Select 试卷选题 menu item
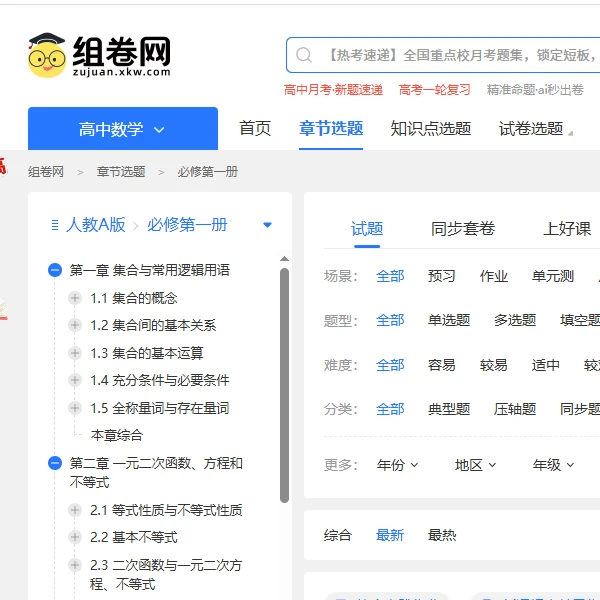Screen dimensions: 600x600 (531, 128)
